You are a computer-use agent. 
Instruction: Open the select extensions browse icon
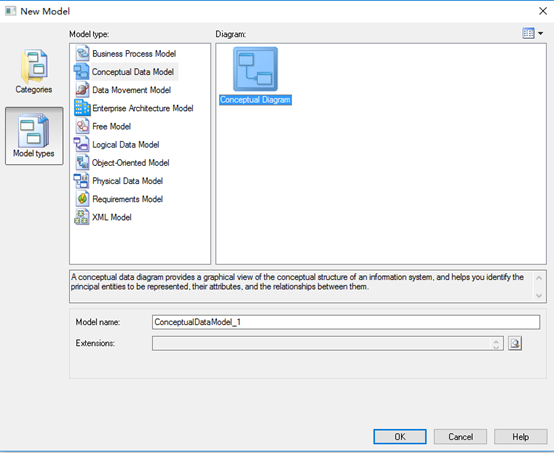(515, 343)
